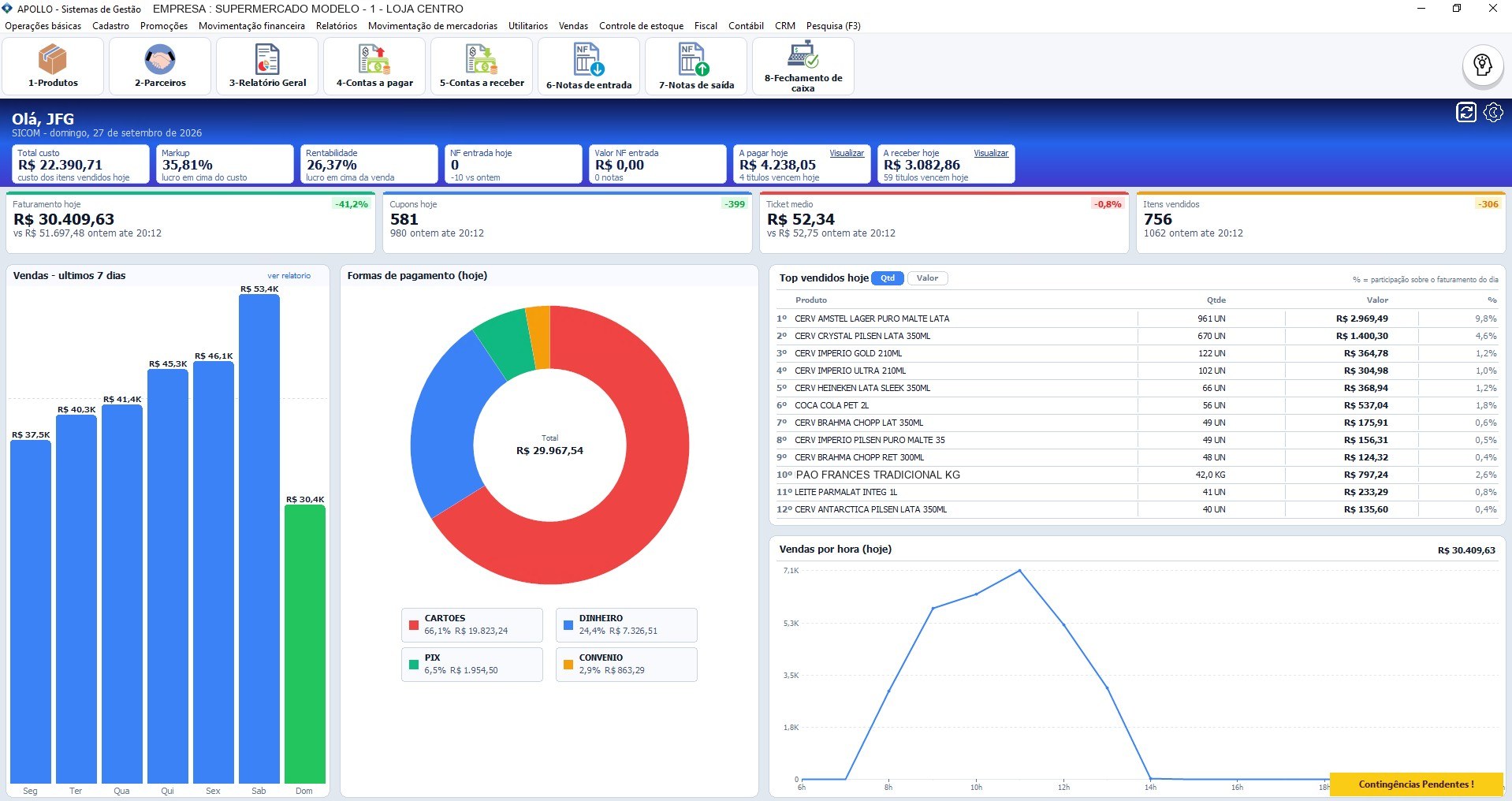1512x801 pixels.
Task: Select the green Dom sales bar
Action: coord(305,644)
